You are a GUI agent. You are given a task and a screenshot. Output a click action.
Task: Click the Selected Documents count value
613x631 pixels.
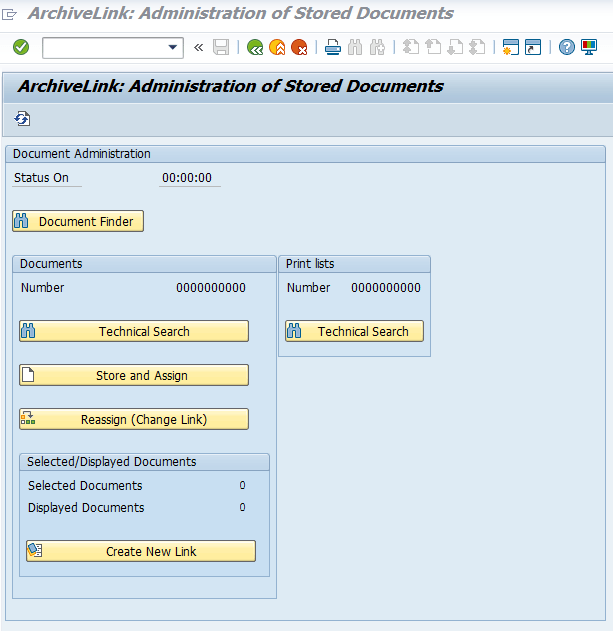[x=242, y=485]
